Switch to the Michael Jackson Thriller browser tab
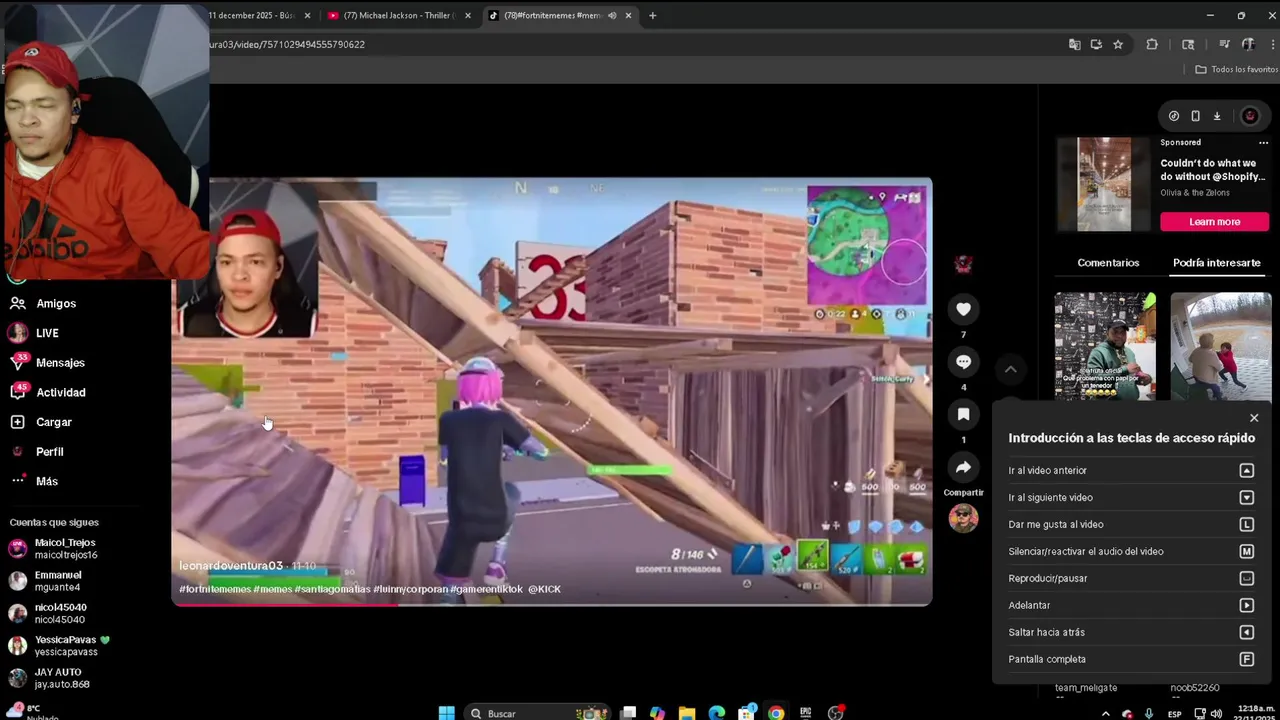The width and height of the screenshot is (1280, 720). click(398, 15)
